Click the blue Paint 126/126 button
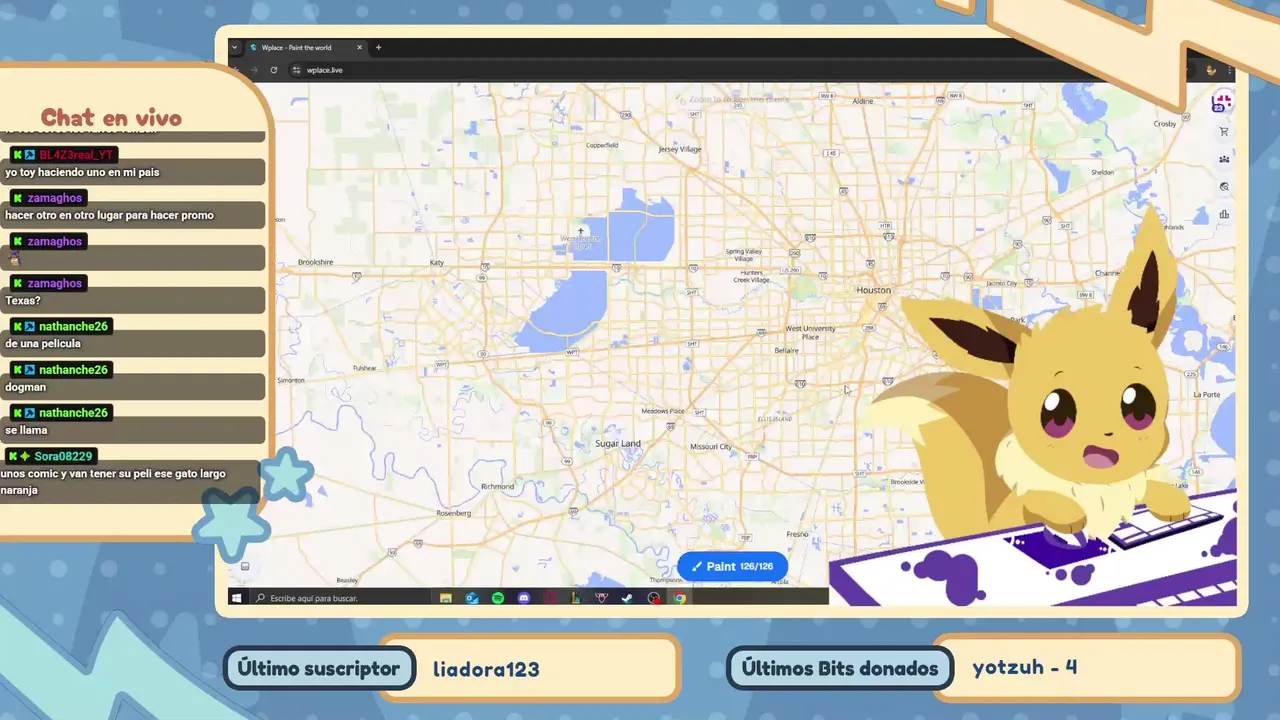The width and height of the screenshot is (1280, 720). (732, 566)
